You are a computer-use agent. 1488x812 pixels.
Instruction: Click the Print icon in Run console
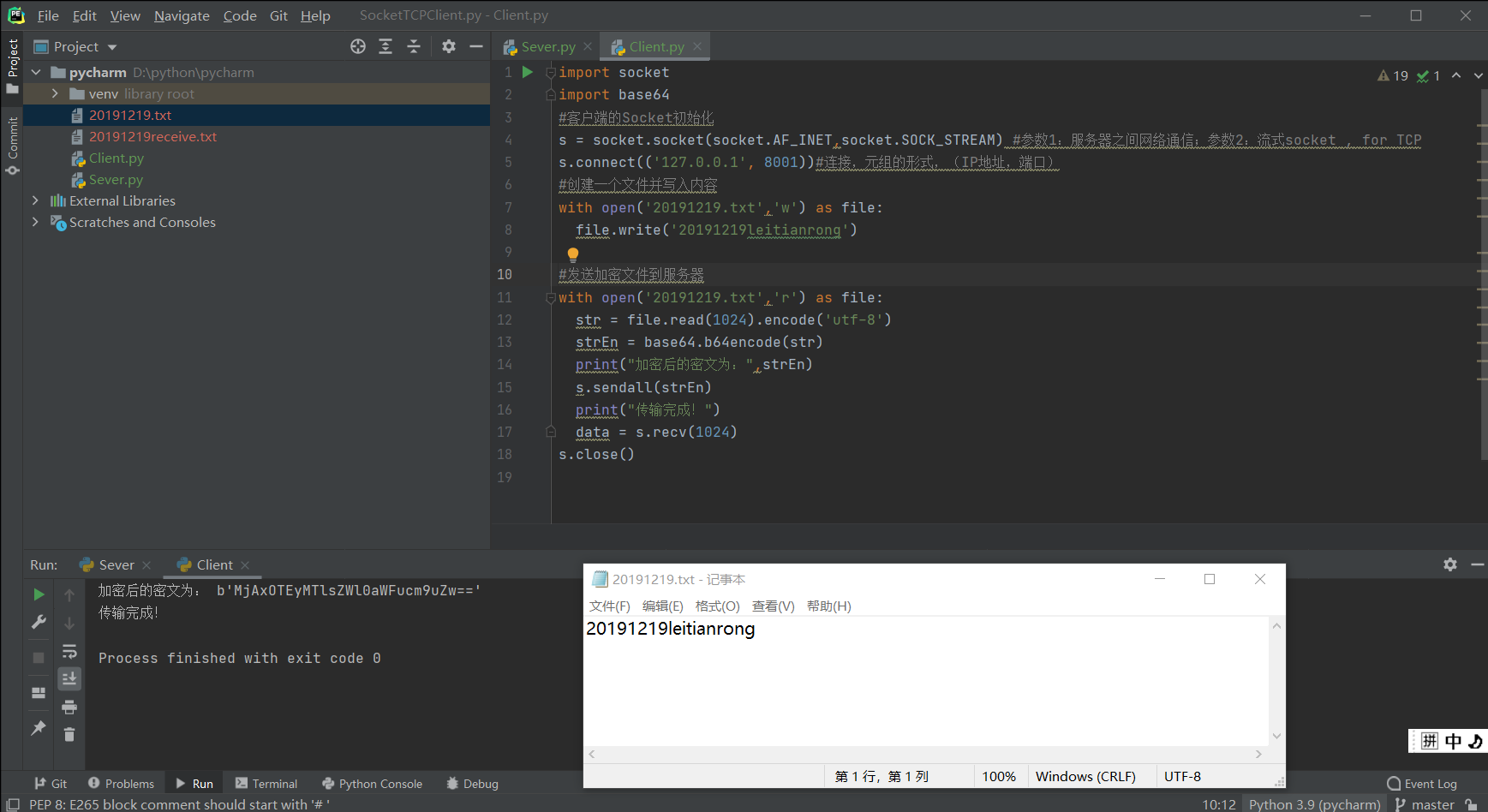point(69,707)
